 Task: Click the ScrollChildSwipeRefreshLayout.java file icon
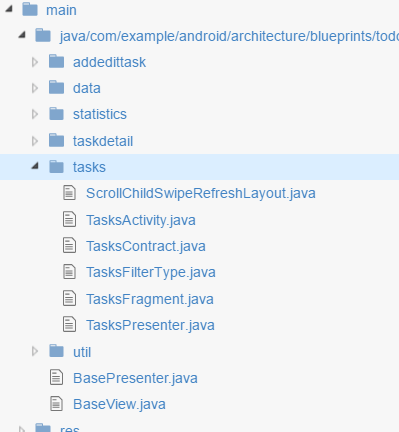(x=69, y=193)
